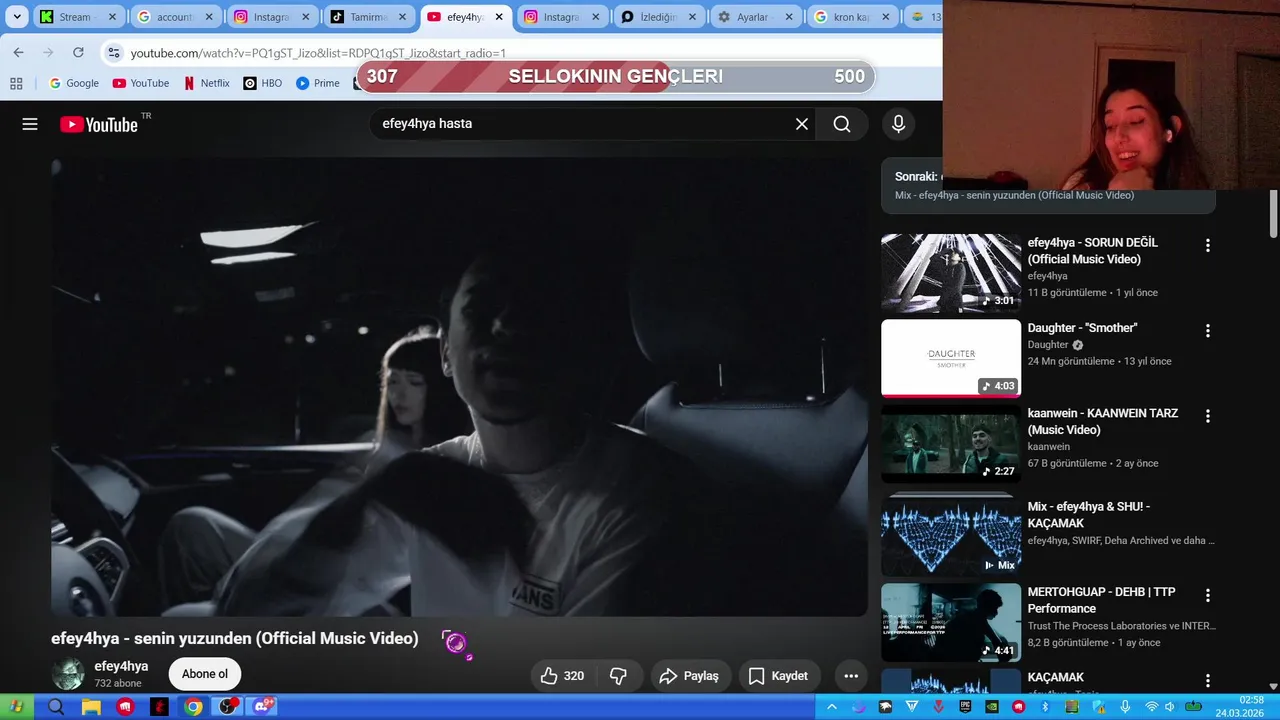Share the video via Paylaş

689,676
